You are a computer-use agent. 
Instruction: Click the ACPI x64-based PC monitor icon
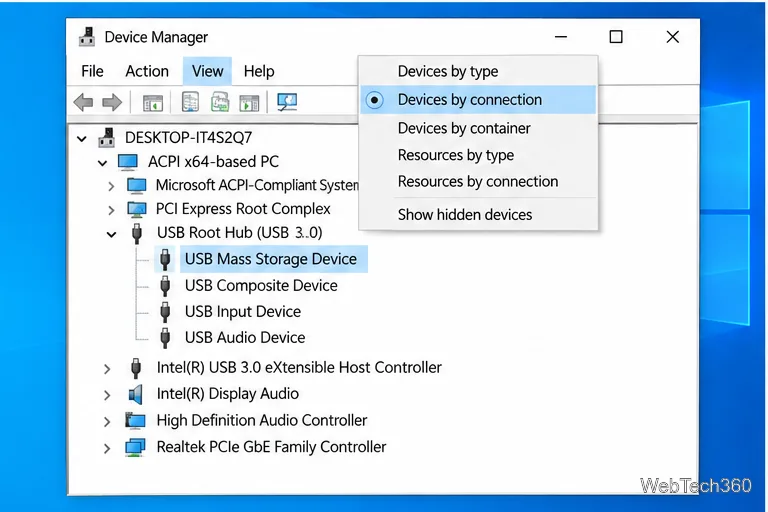click(x=128, y=162)
